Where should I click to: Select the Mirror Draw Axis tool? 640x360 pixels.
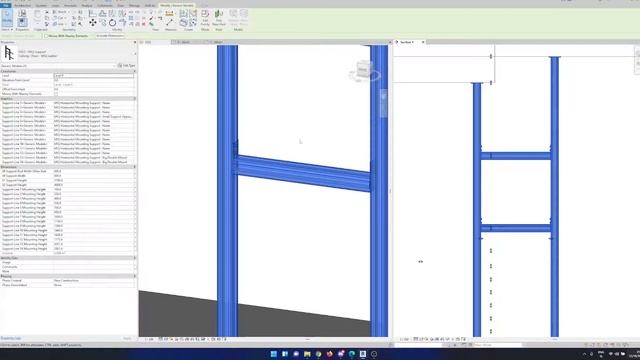tap(122, 13)
